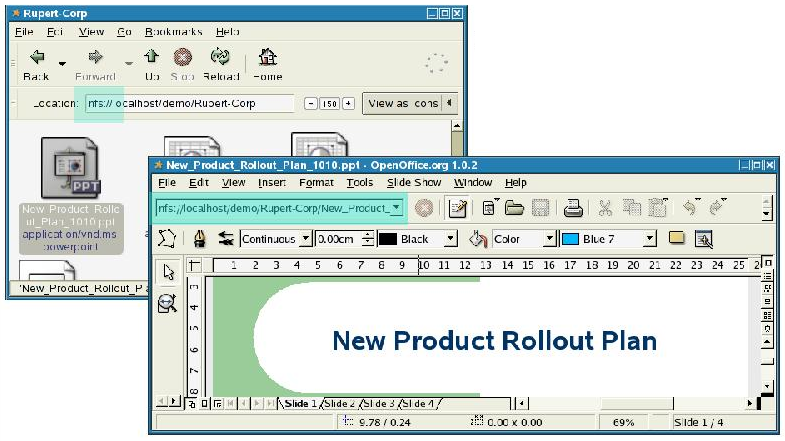Open File menu in Rupert-Corp window

tap(24, 32)
